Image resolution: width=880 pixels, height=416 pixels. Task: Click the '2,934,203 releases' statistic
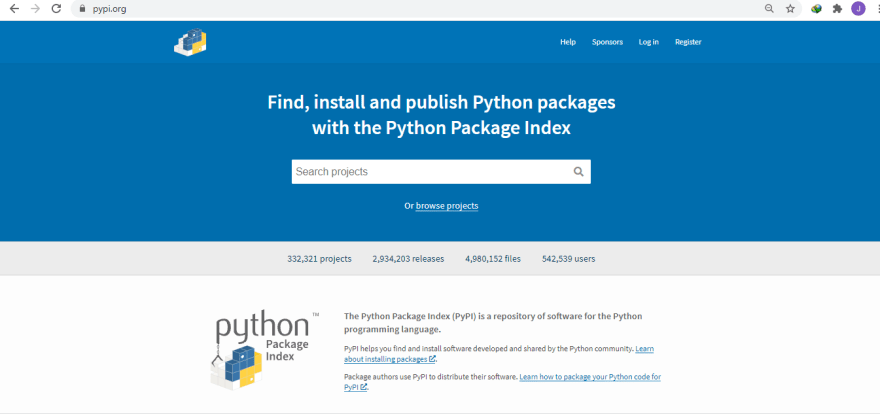coord(408,259)
